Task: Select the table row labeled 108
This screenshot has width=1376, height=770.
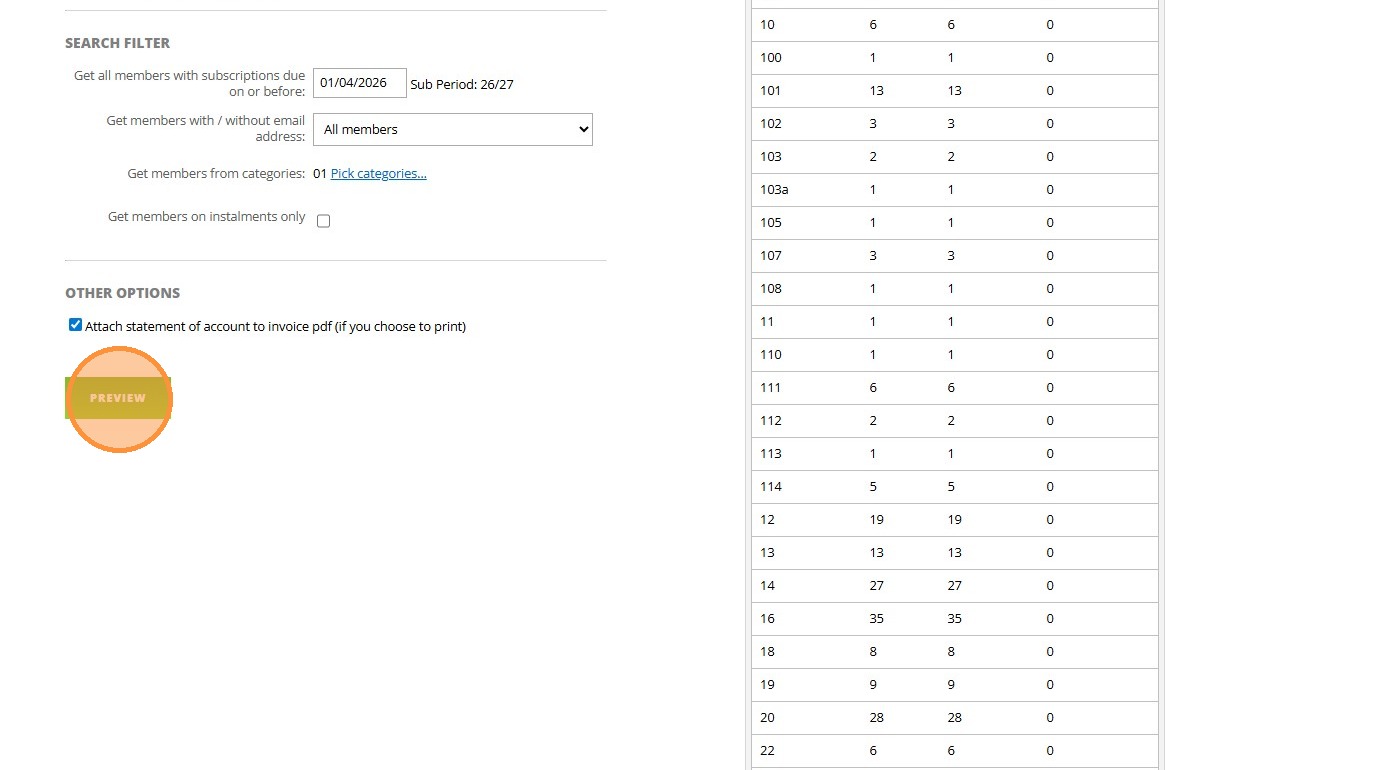Action: (771, 289)
